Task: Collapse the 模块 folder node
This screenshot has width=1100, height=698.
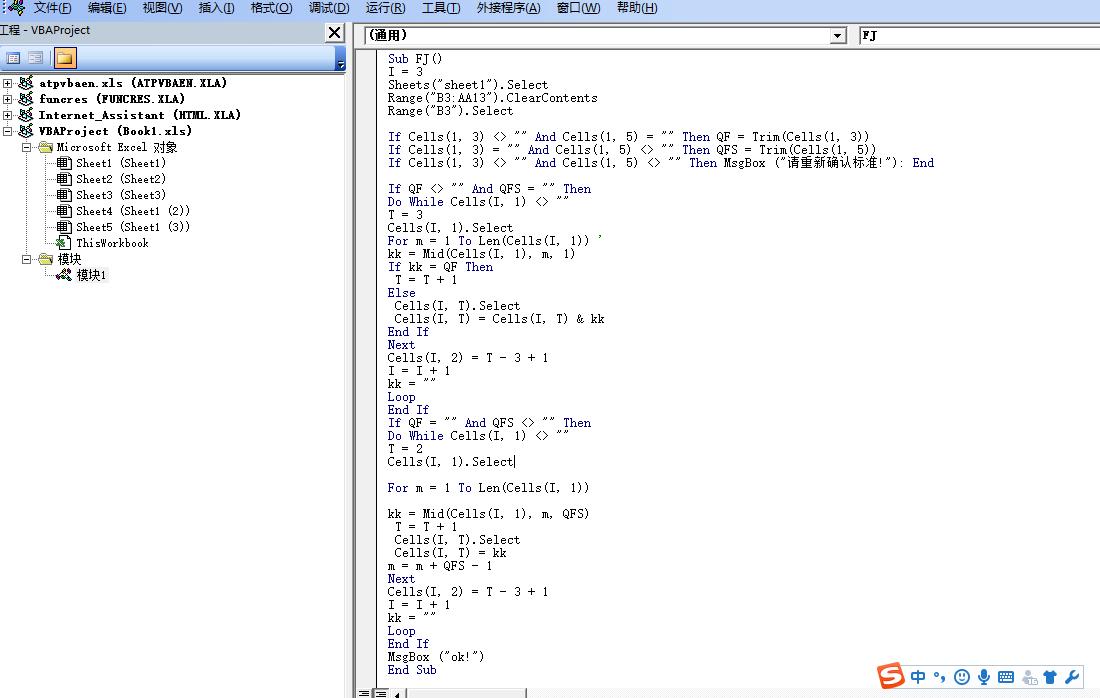Action: pos(27,259)
